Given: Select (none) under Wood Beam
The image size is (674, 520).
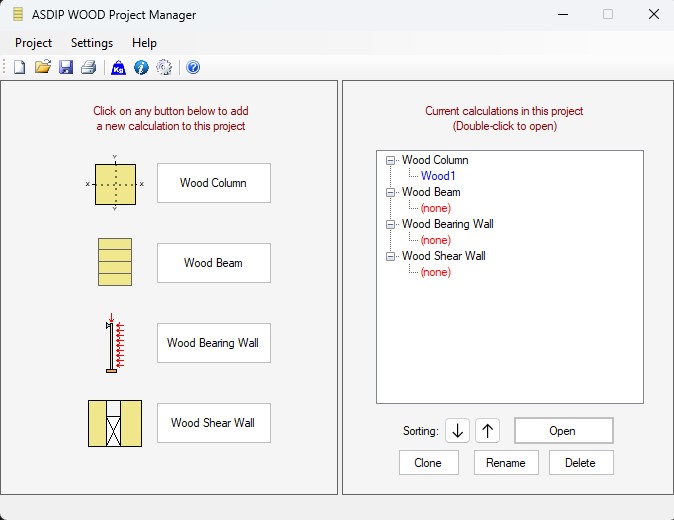Looking at the screenshot, I should click(436, 208).
